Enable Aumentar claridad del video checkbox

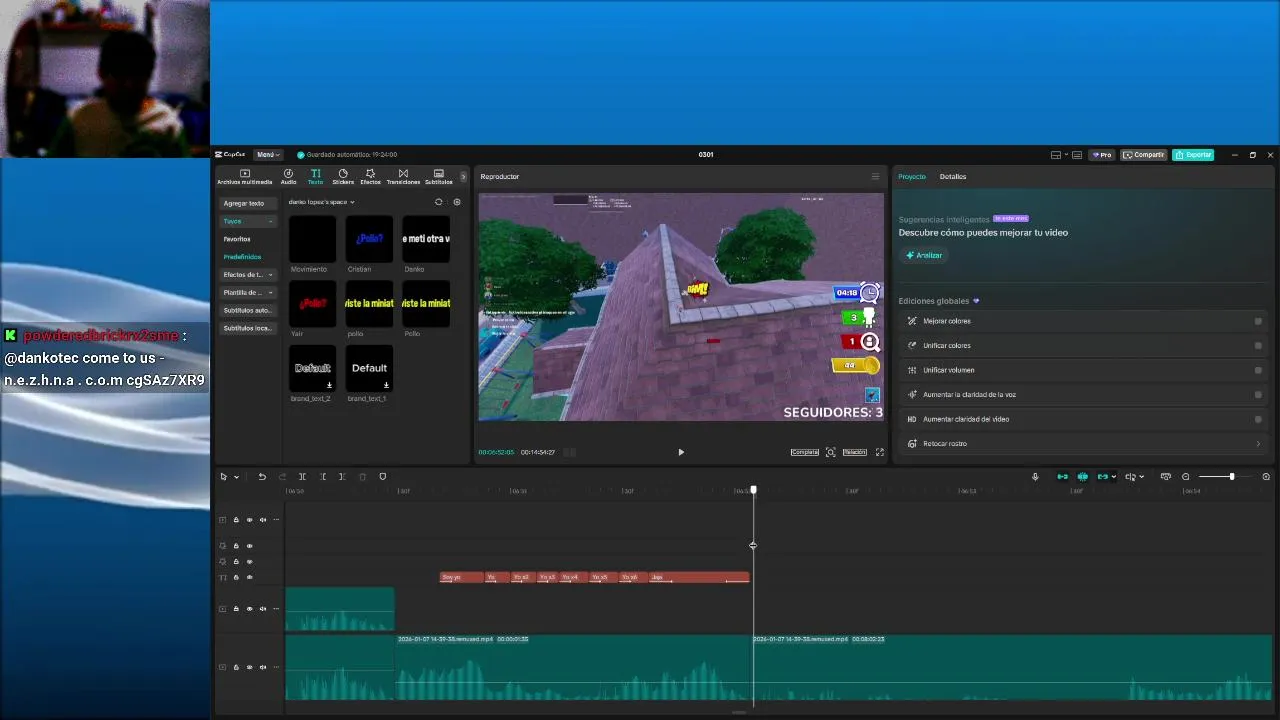click(x=1258, y=419)
